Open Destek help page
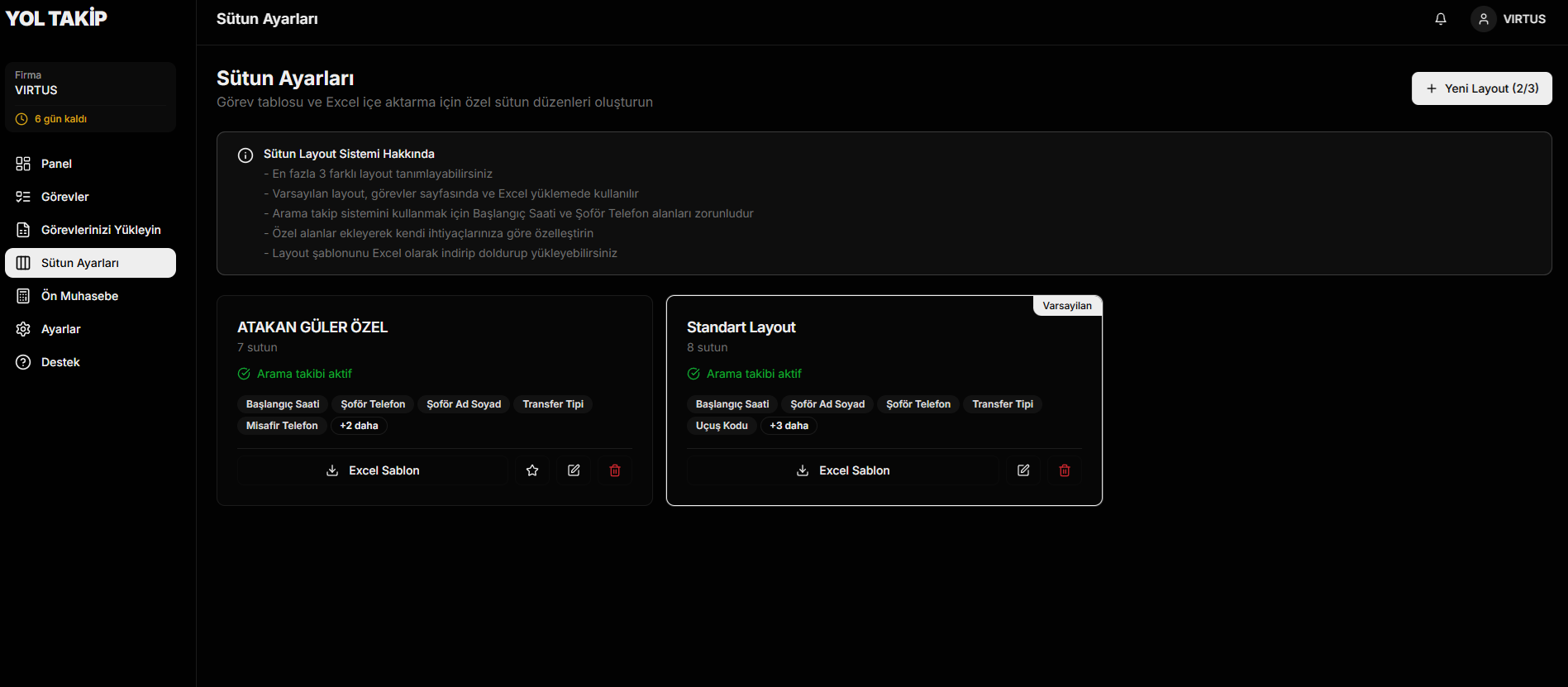Viewport: 1568px width, 687px height. [60, 362]
